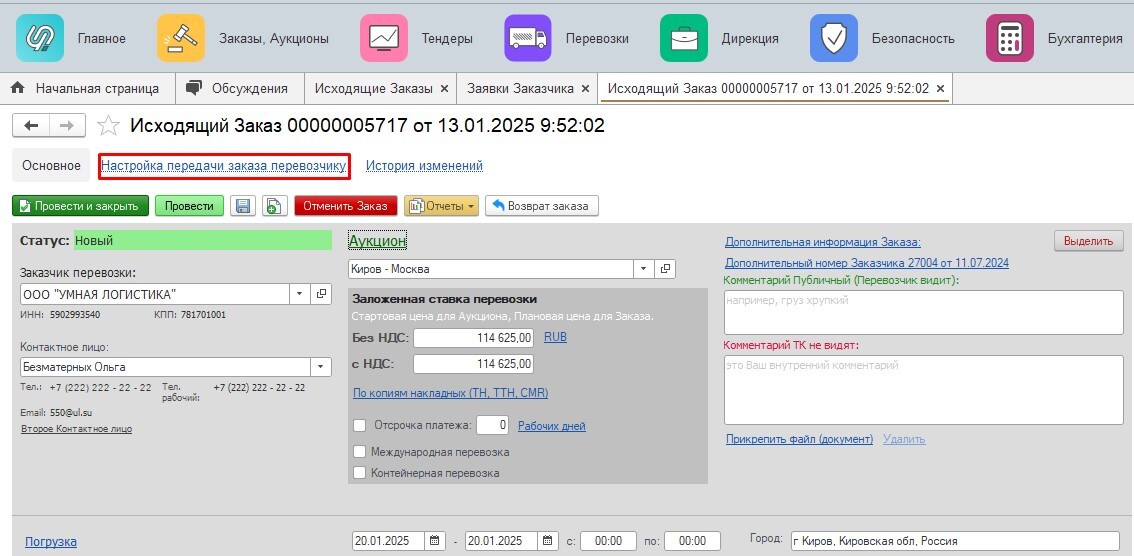Click Прикрепить файл (документ) link
Viewport: 1134px width, 556px height.
coord(799,439)
